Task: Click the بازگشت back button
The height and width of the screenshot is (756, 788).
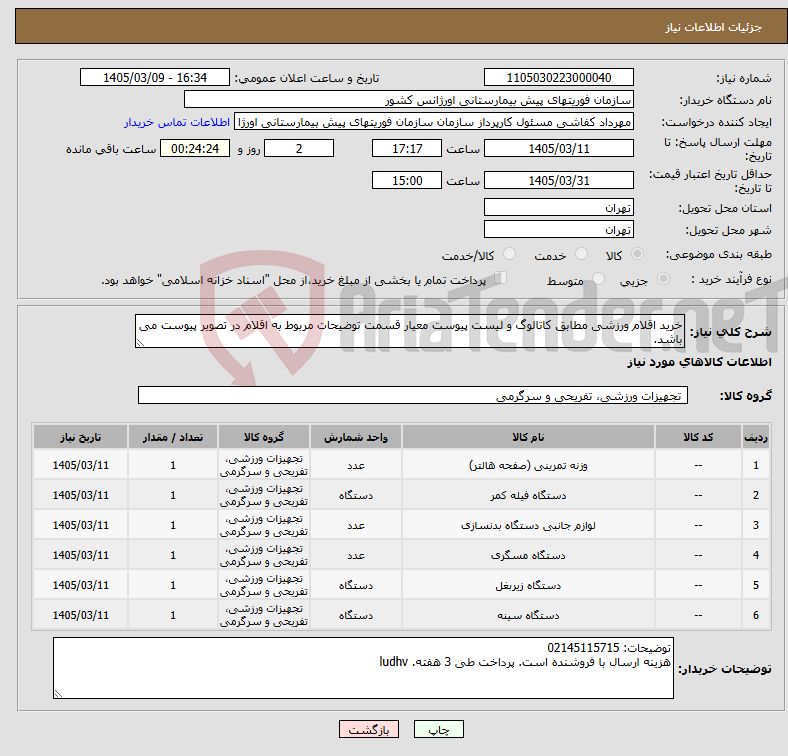Action: click(x=369, y=729)
